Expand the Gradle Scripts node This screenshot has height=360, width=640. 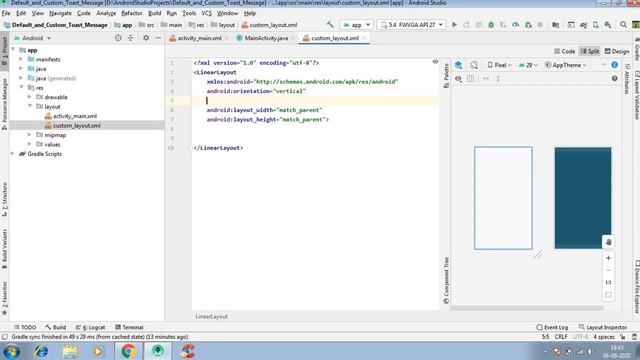(x=13, y=153)
